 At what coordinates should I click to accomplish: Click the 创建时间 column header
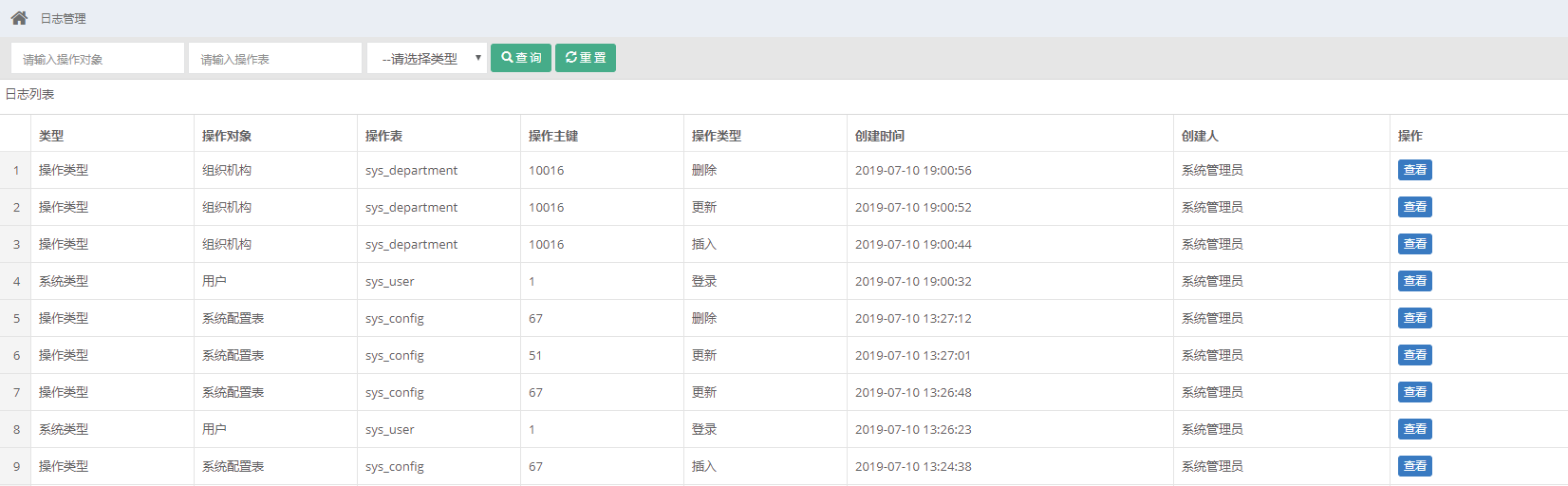pyautogui.click(x=880, y=136)
